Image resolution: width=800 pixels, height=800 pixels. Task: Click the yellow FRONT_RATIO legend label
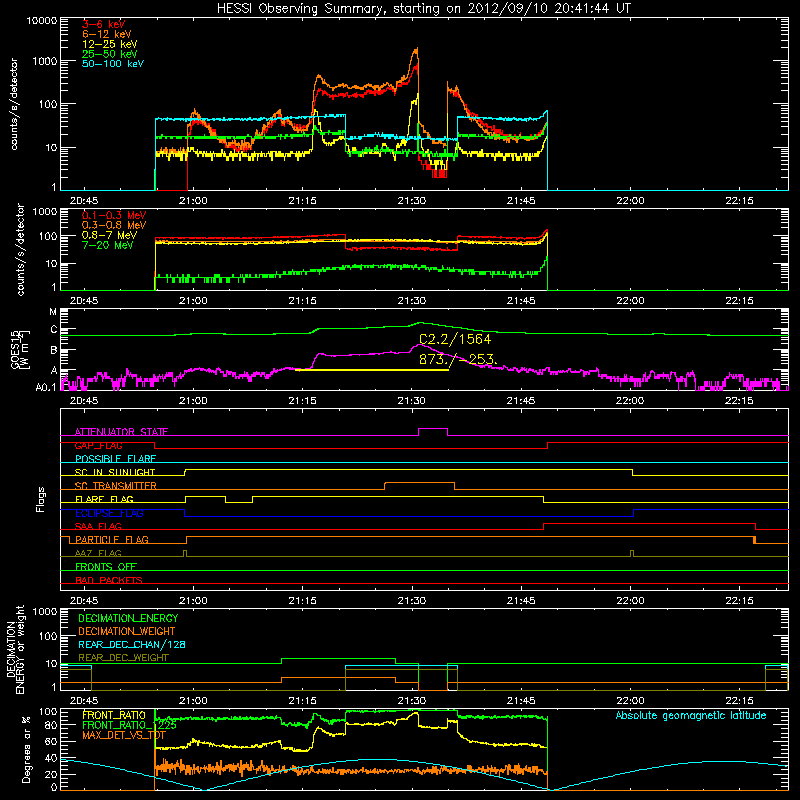coord(114,715)
